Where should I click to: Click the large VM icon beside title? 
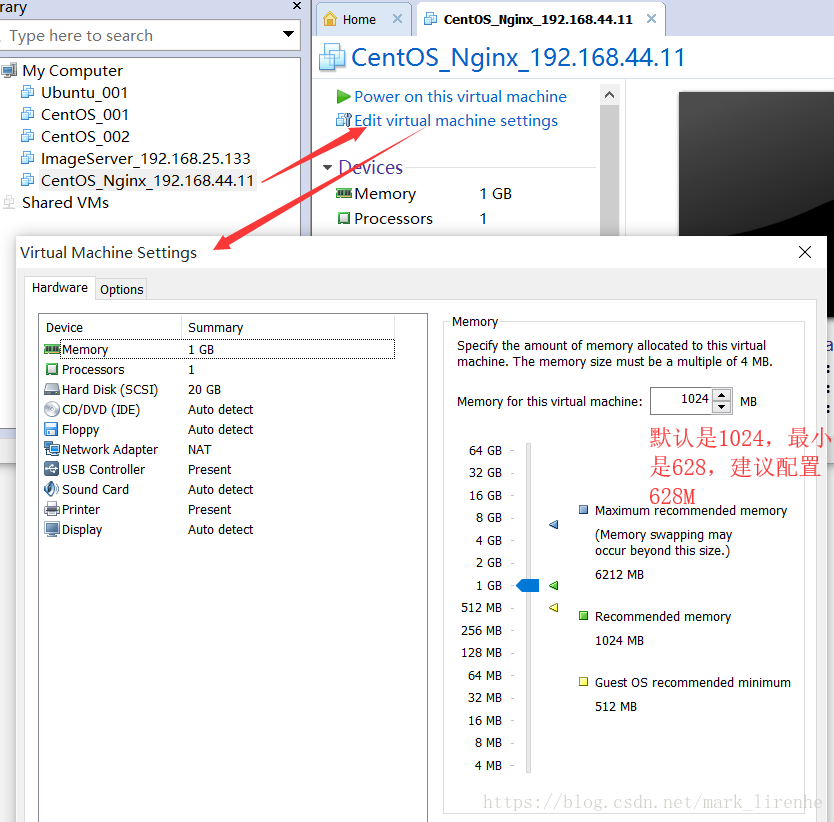332,57
